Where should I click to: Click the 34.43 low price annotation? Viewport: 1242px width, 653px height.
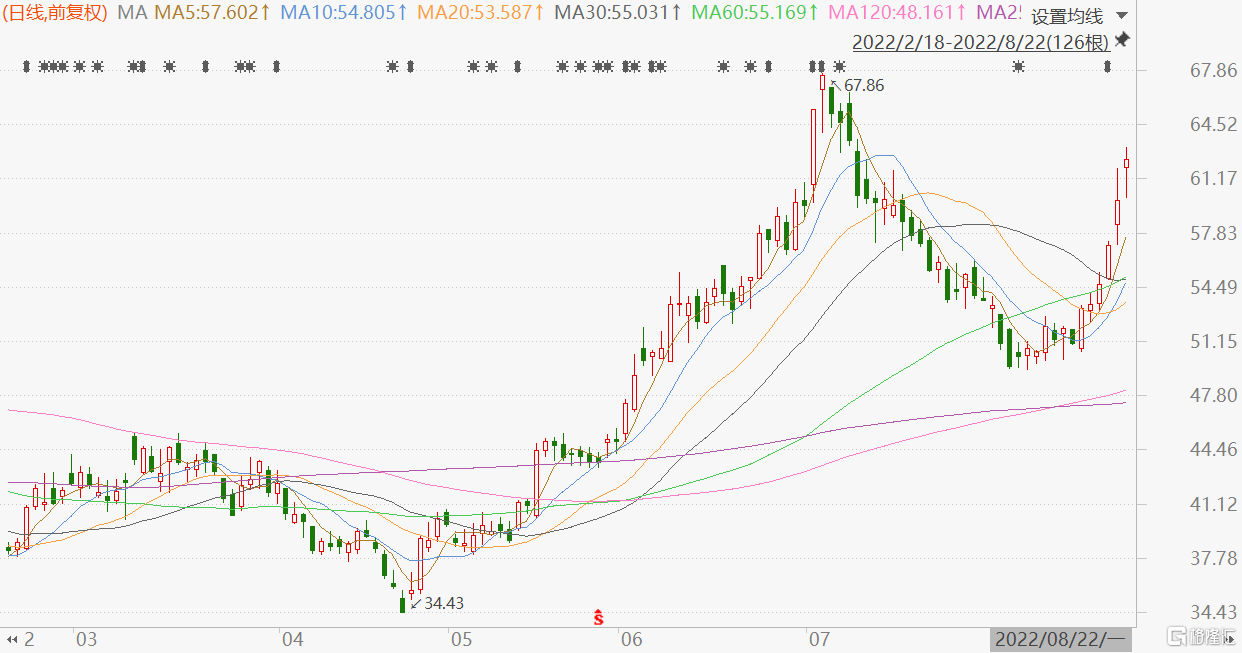click(x=443, y=603)
